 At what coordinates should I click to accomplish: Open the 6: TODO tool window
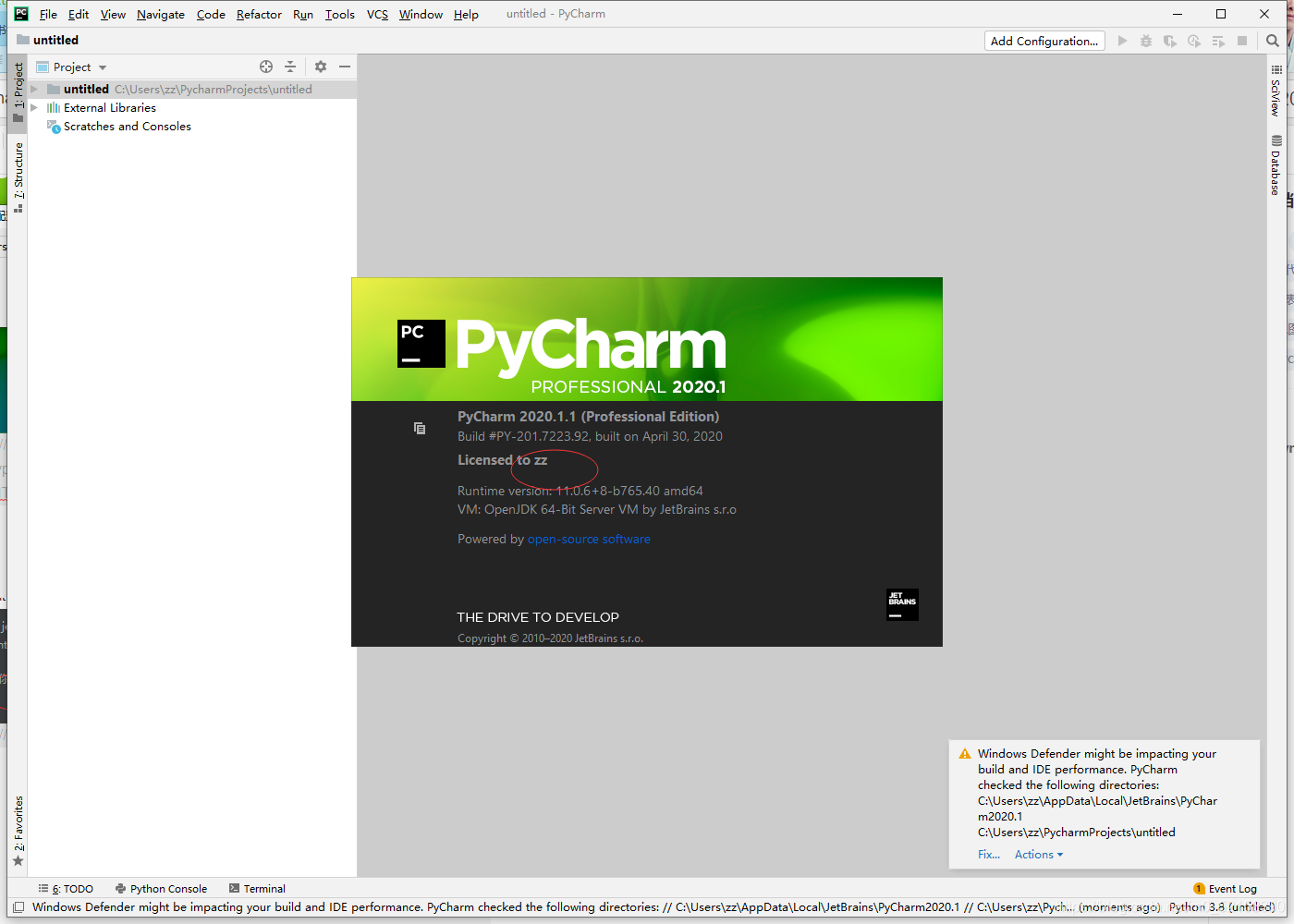pyautogui.click(x=66, y=889)
